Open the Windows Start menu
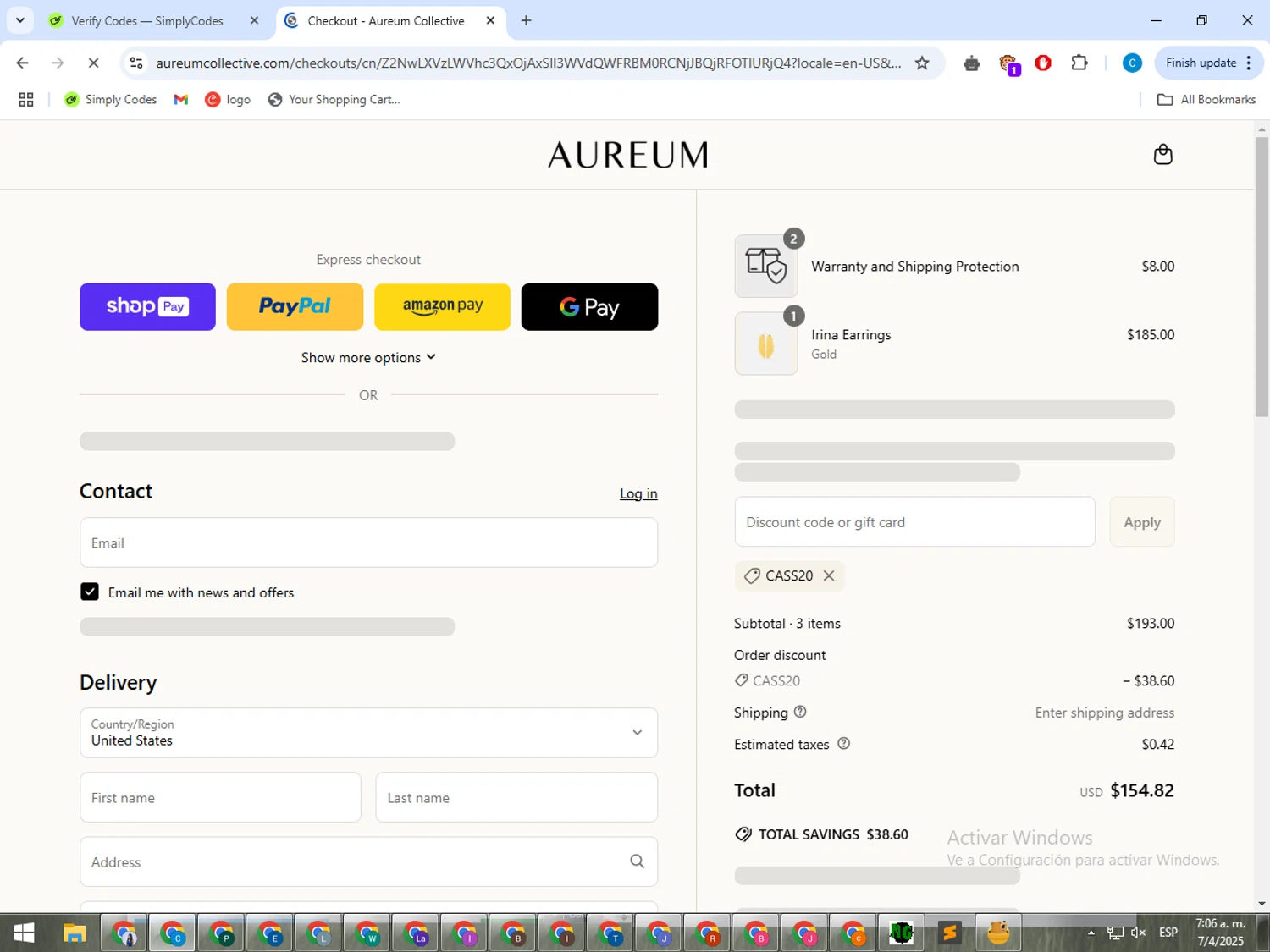1270x952 pixels. pos(24,933)
